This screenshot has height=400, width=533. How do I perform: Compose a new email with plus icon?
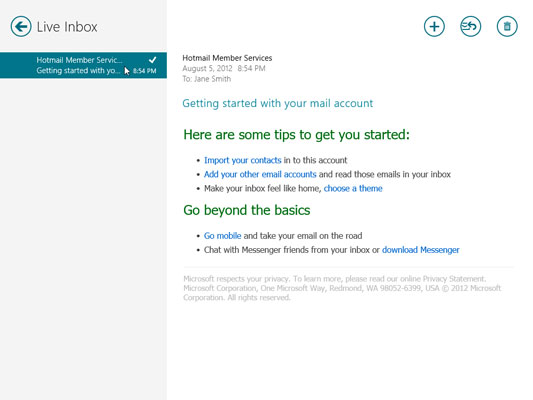tap(434, 27)
